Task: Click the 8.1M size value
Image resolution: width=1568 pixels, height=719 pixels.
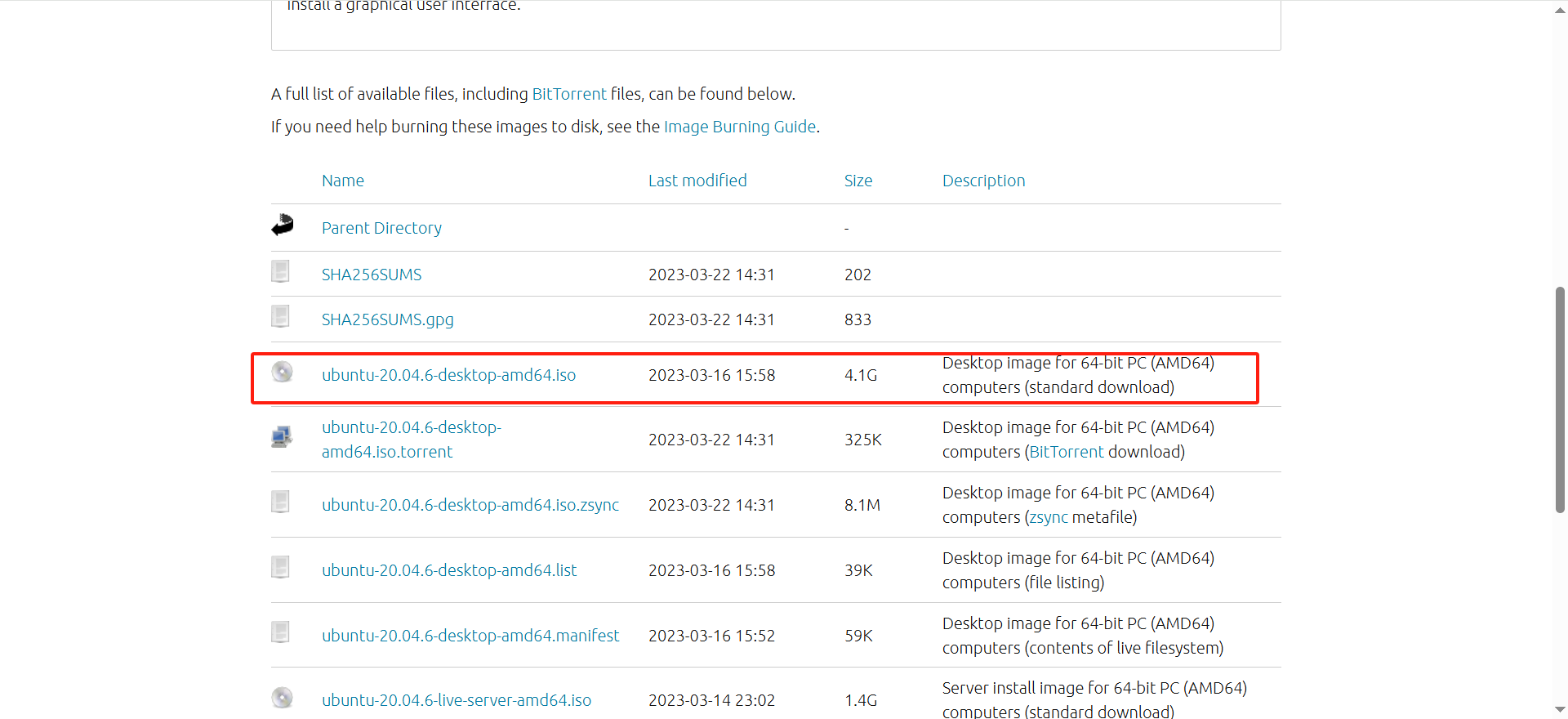Action: tap(862, 505)
